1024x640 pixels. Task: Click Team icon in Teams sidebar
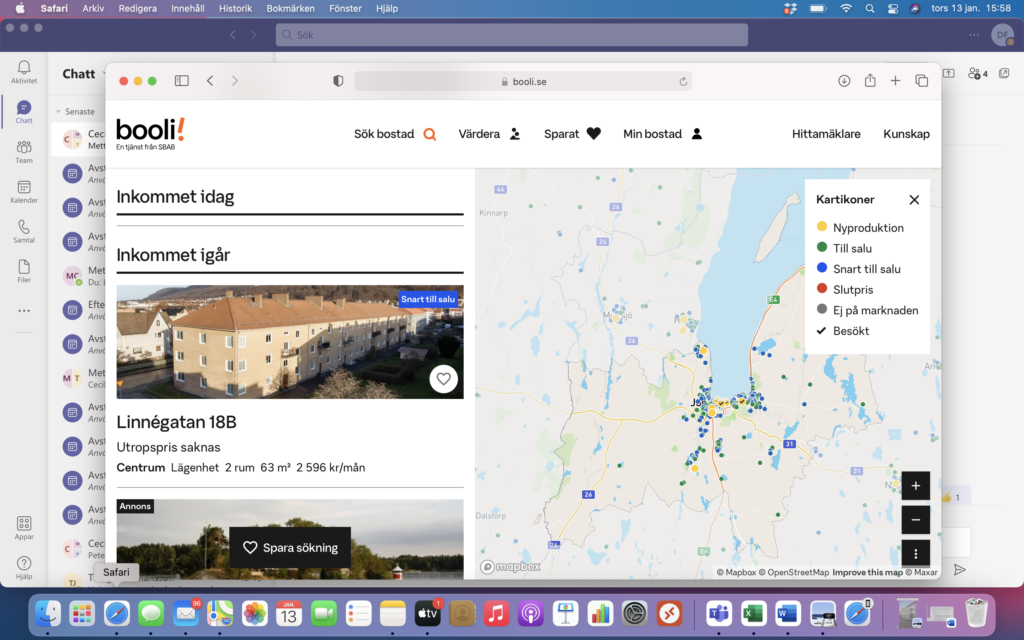[24, 152]
